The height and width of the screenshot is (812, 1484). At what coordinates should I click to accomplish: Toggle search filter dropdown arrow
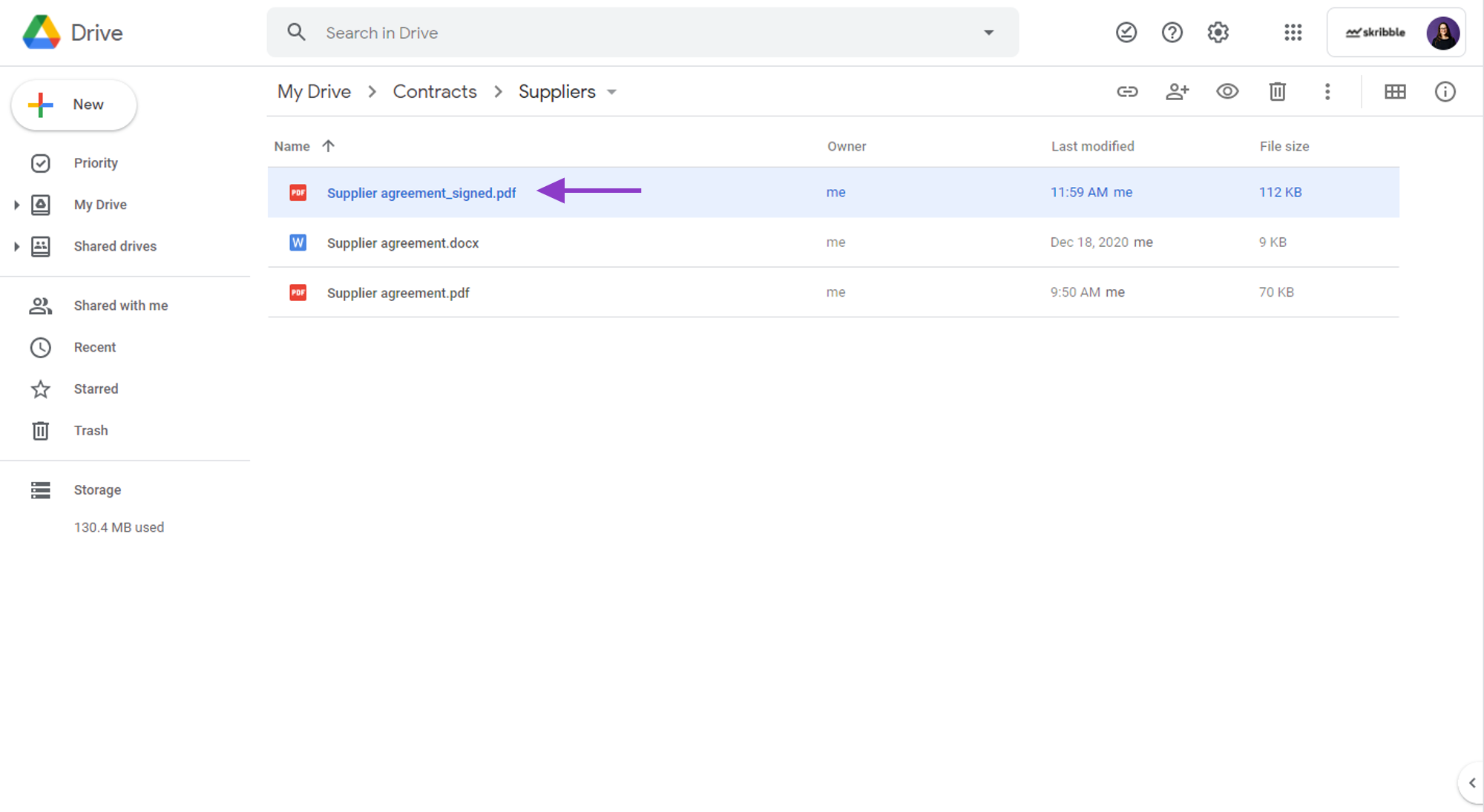(988, 32)
